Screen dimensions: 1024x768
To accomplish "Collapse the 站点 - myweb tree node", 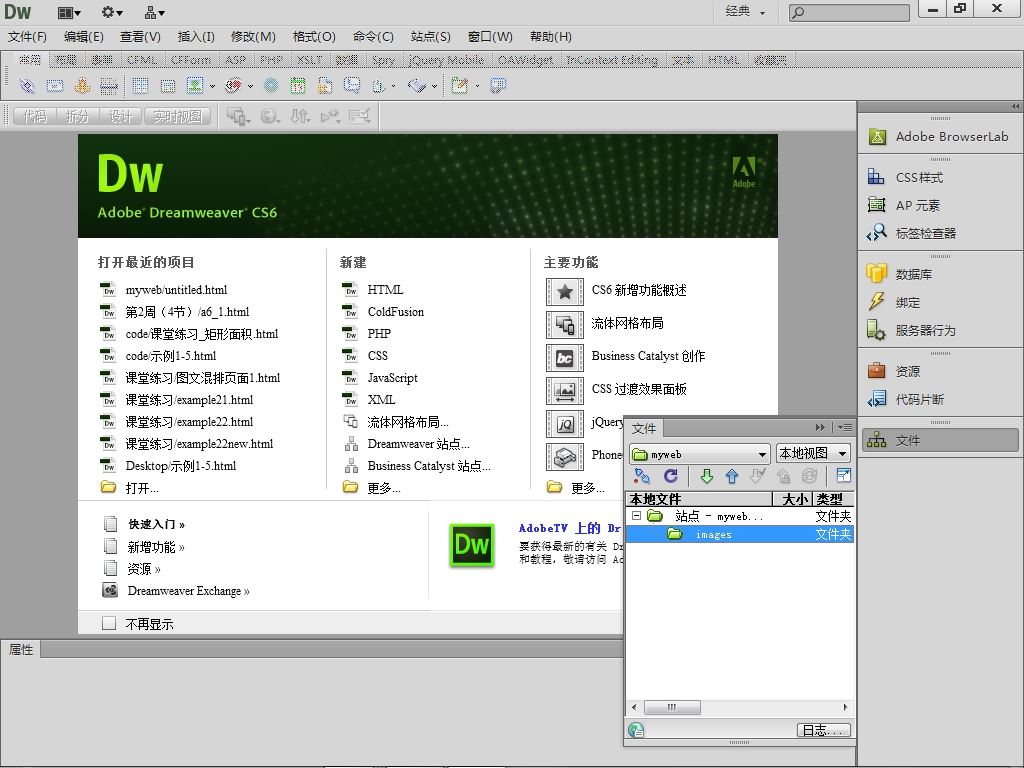I will click(636, 515).
